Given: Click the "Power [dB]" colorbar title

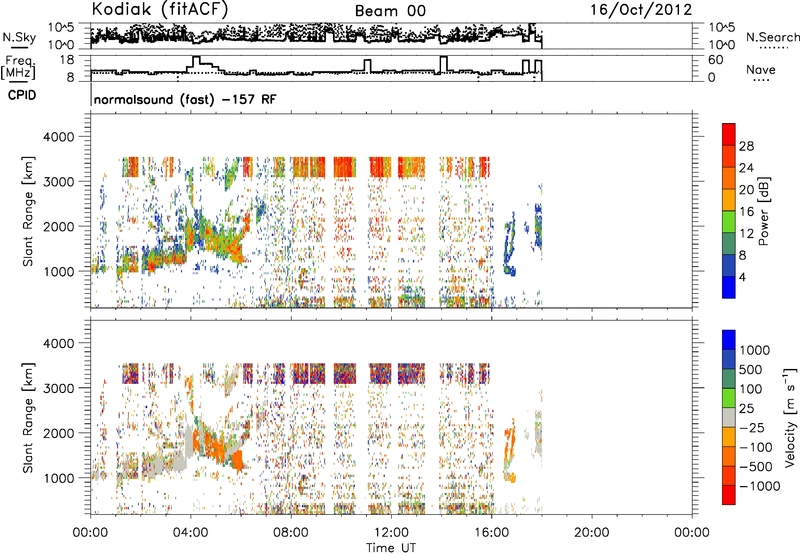Looking at the screenshot, I should (763, 211).
